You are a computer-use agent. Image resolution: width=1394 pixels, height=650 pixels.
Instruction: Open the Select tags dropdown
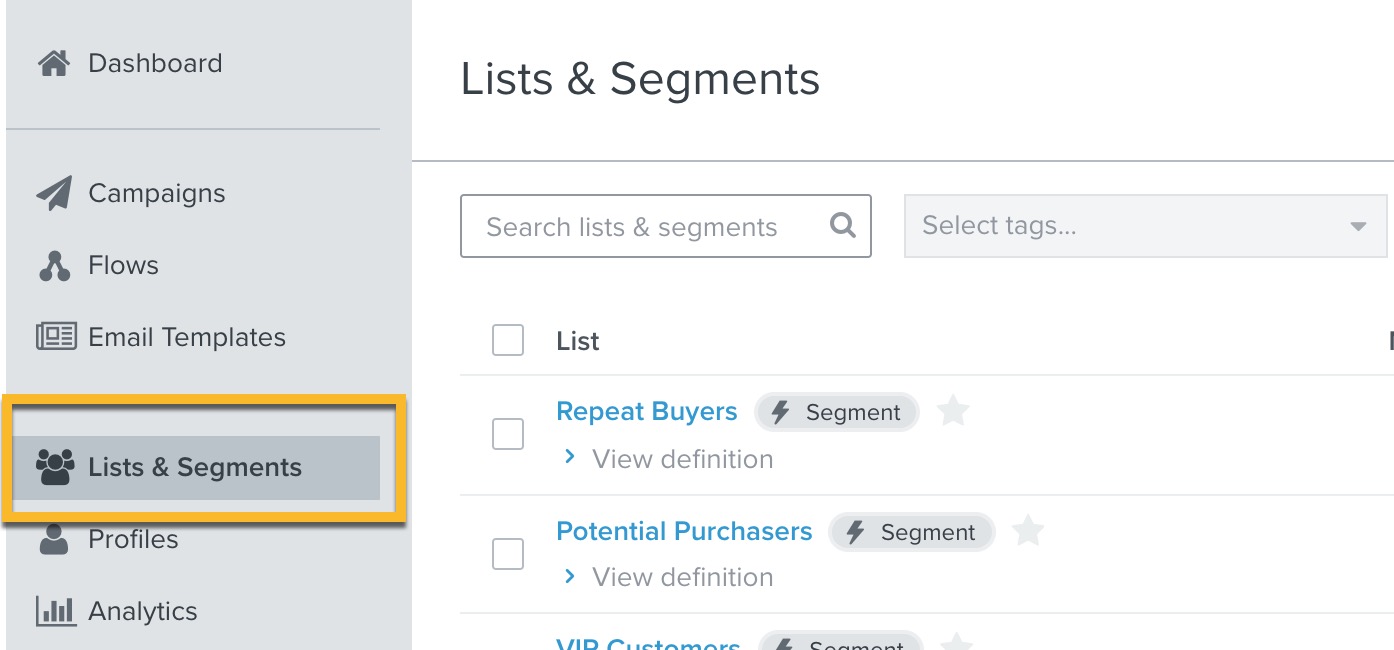point(1145,226)
